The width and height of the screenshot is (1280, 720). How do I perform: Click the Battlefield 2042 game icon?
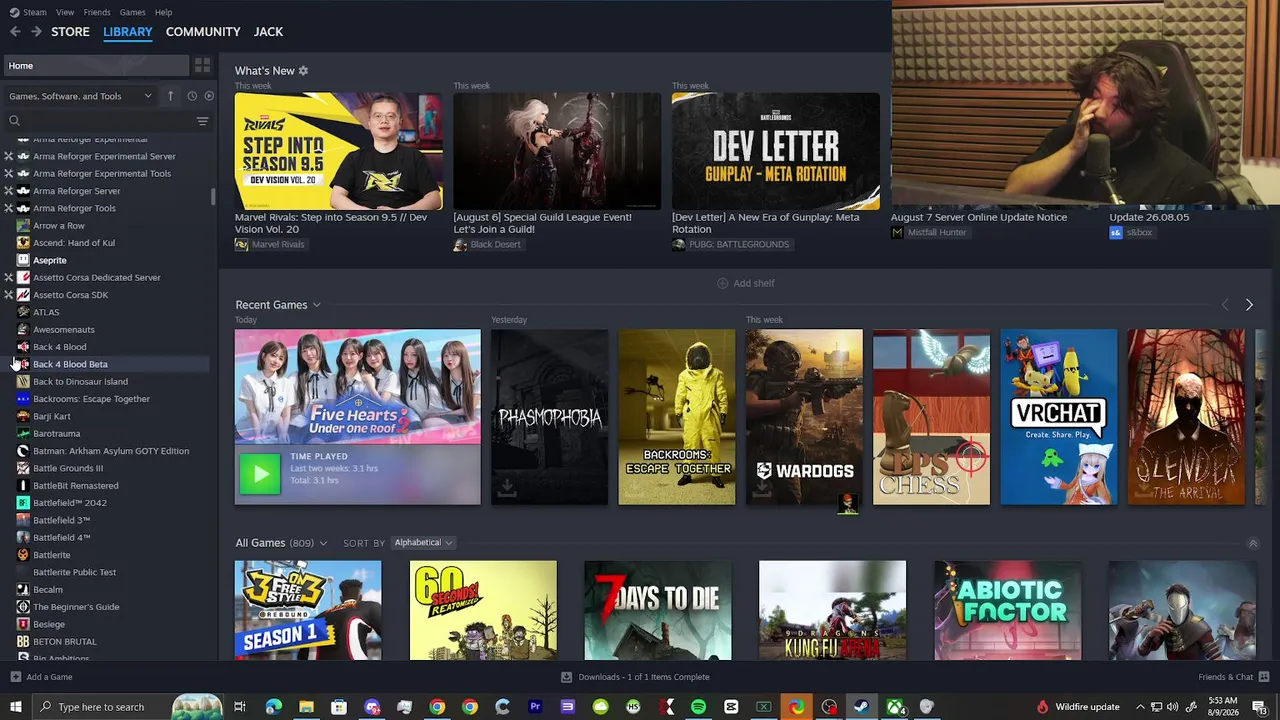click(x=23, y=503)
